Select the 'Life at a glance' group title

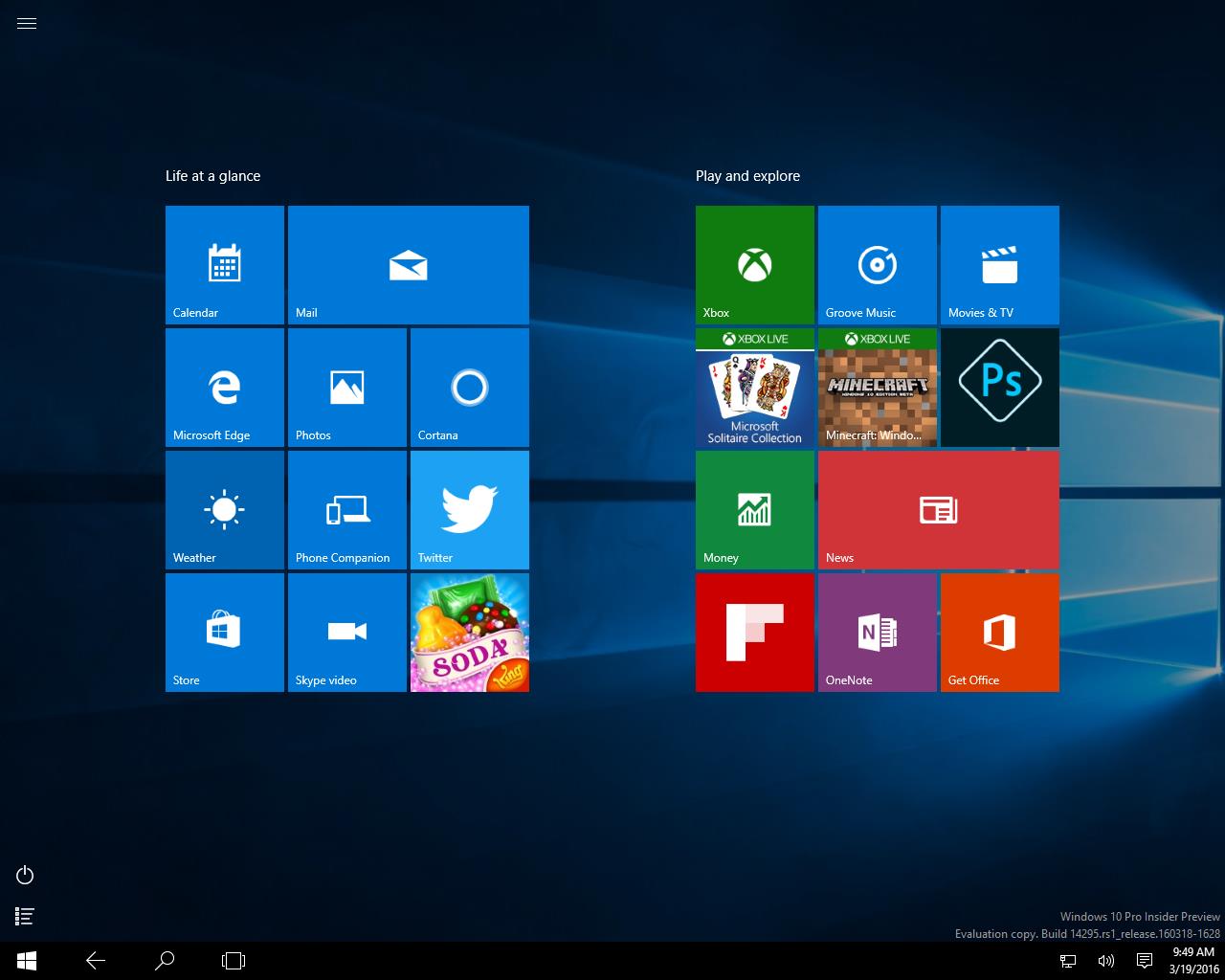click(212, 176)
